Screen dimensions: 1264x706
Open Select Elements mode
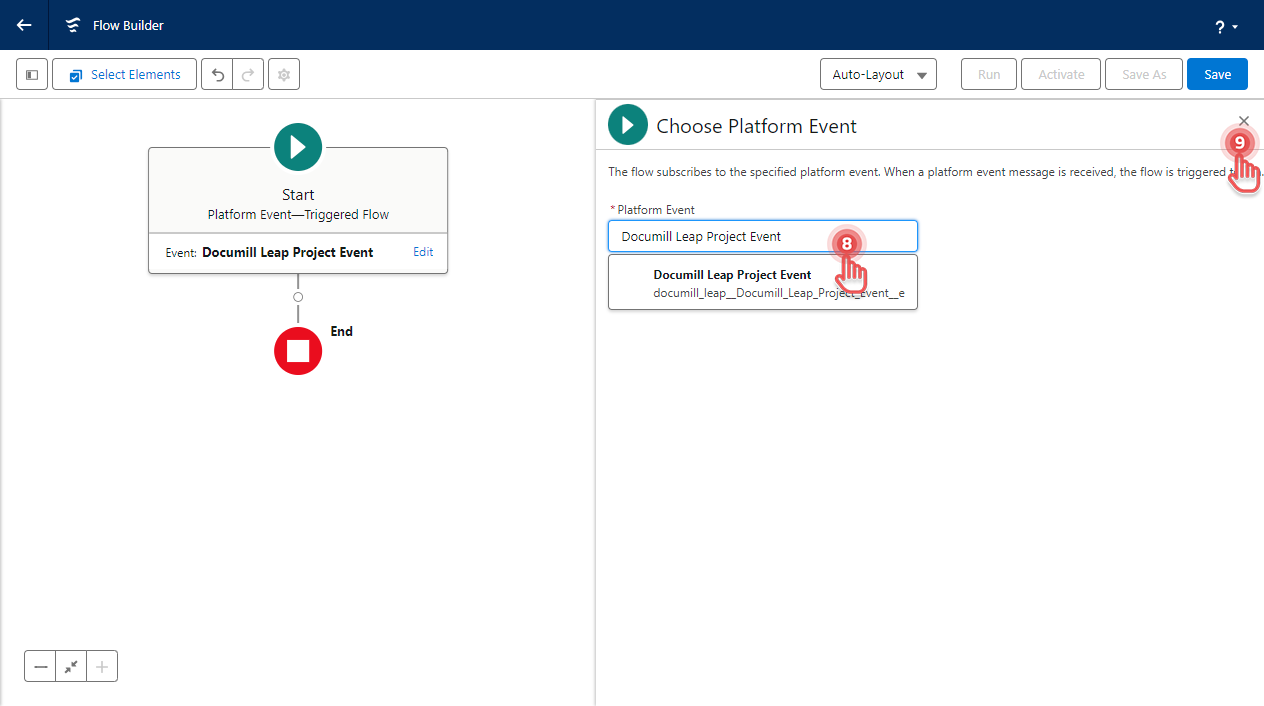[123, 73]
